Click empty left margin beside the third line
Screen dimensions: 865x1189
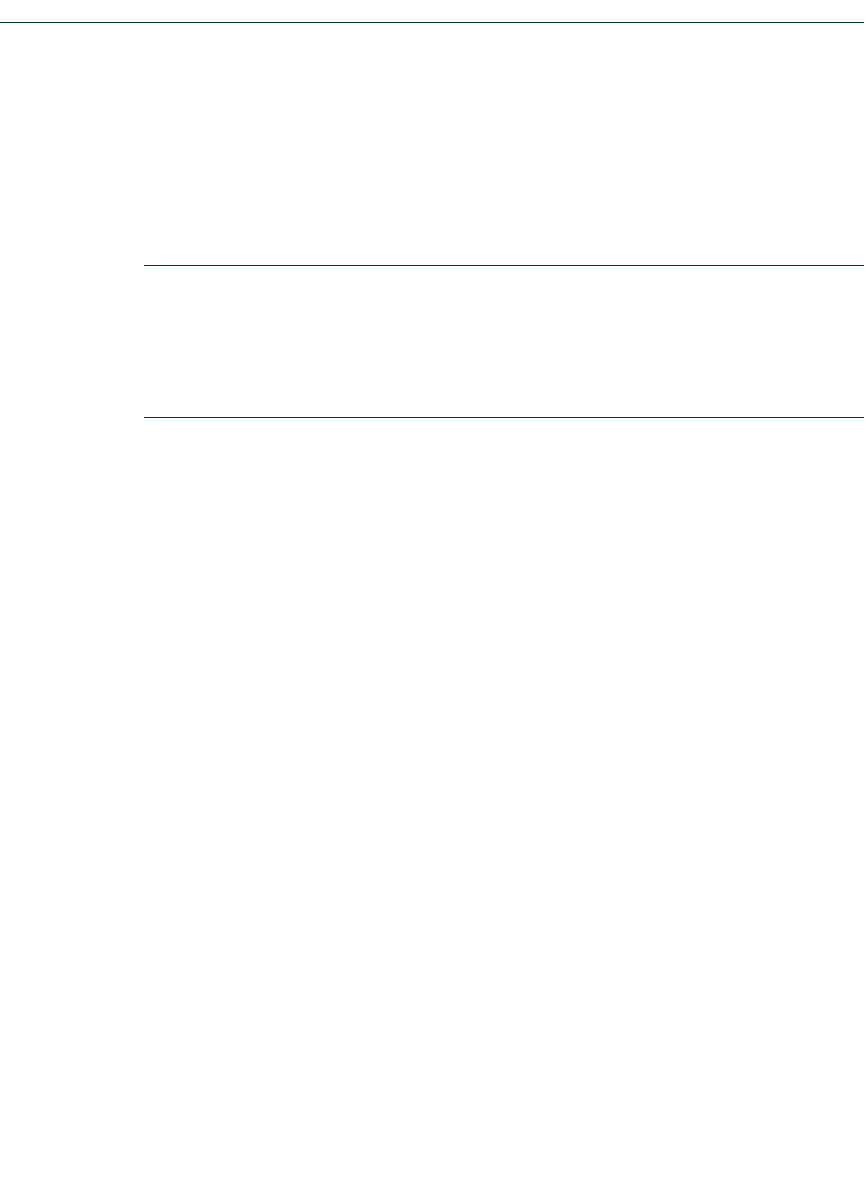pos(72,417)
